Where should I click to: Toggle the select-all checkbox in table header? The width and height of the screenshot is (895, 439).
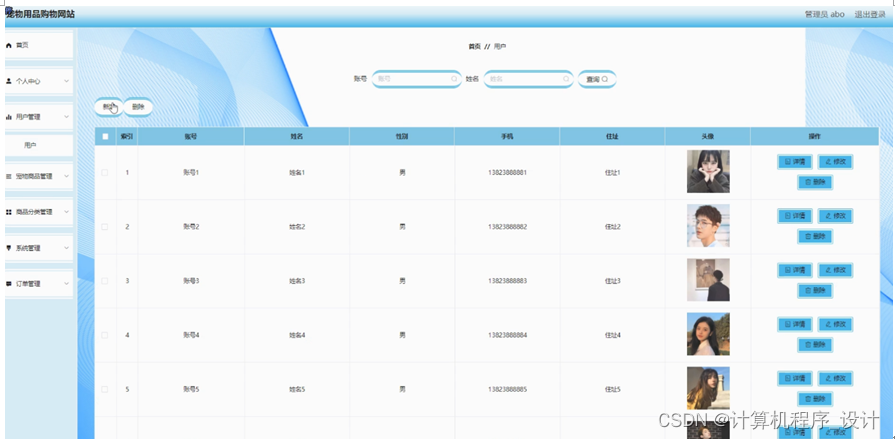coord(105,136)
